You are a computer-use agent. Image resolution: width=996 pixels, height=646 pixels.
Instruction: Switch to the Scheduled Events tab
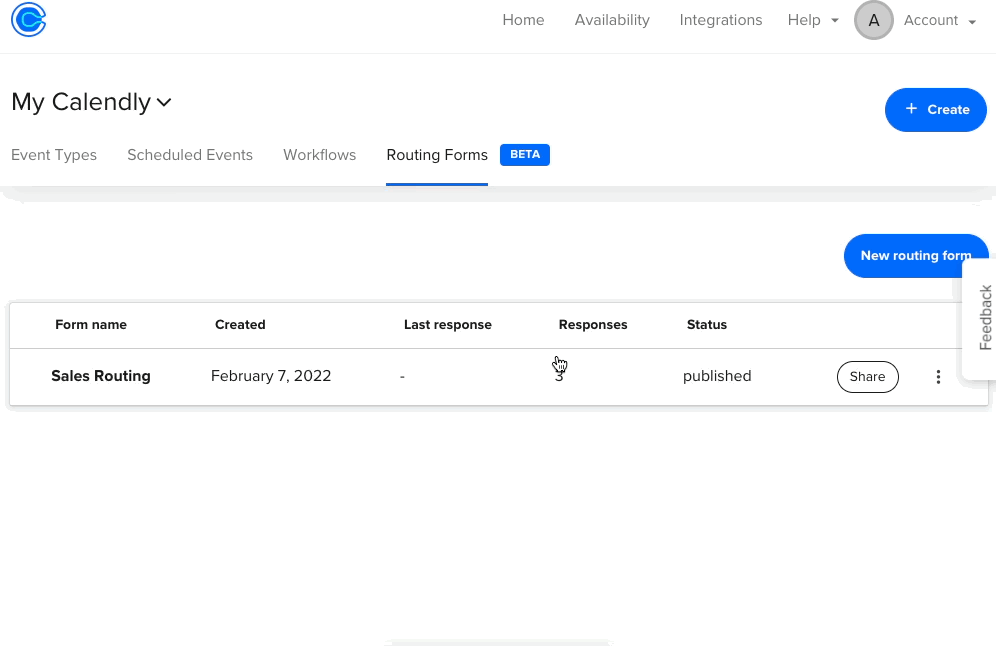click(190, 155)
